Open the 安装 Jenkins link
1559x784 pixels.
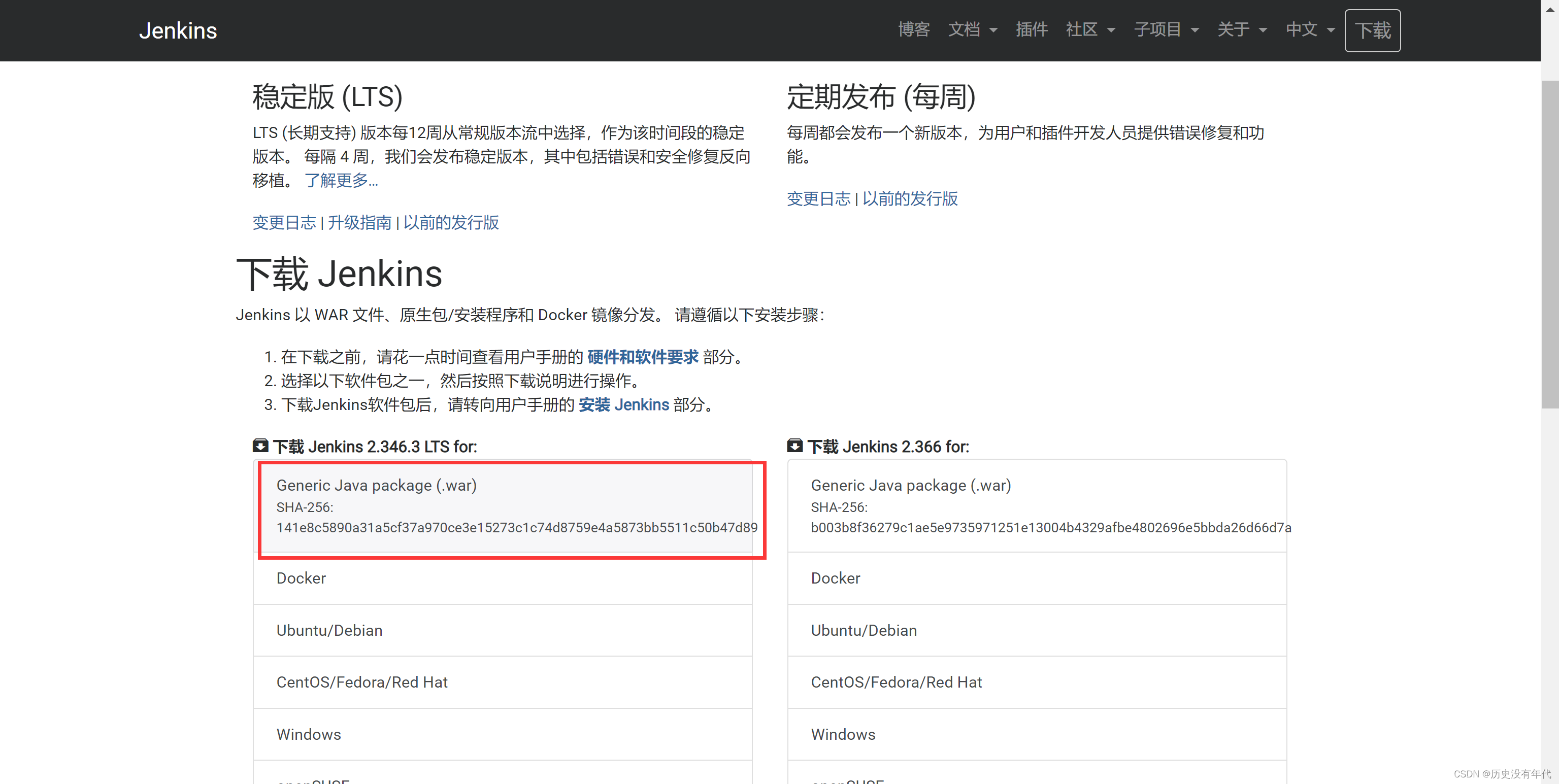coord(623,405)
